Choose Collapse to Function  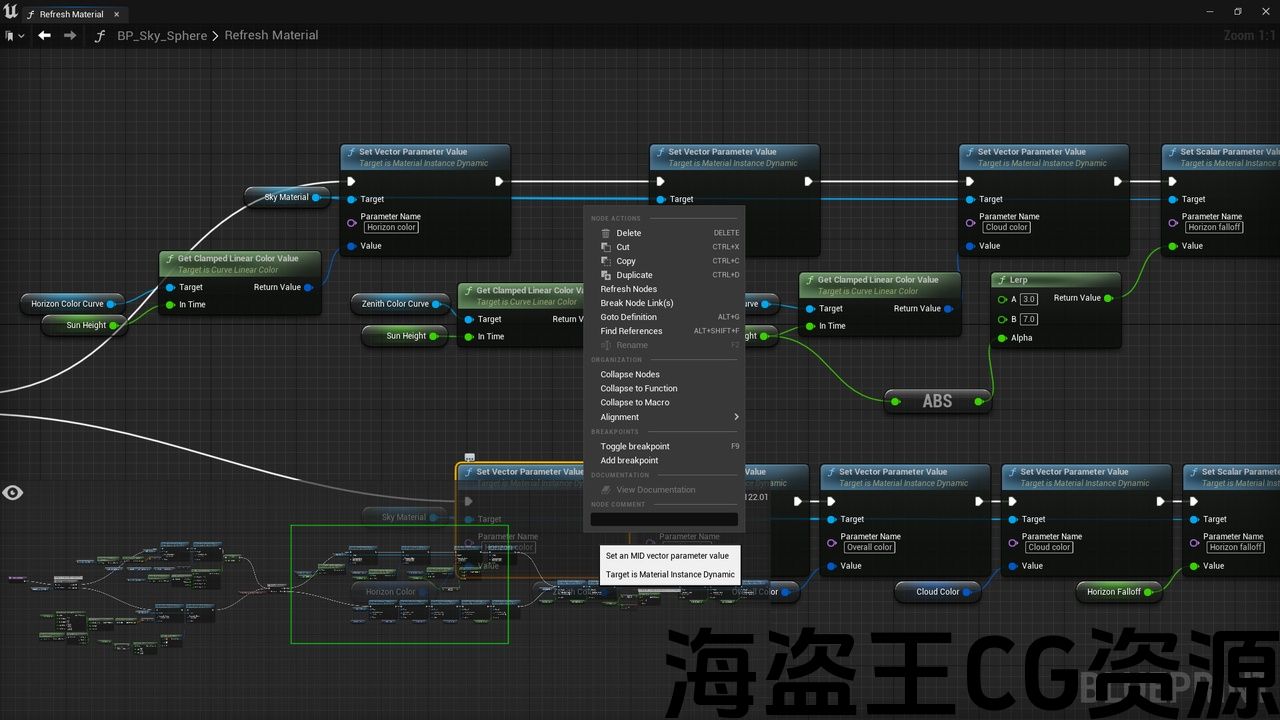coord(639,388)
